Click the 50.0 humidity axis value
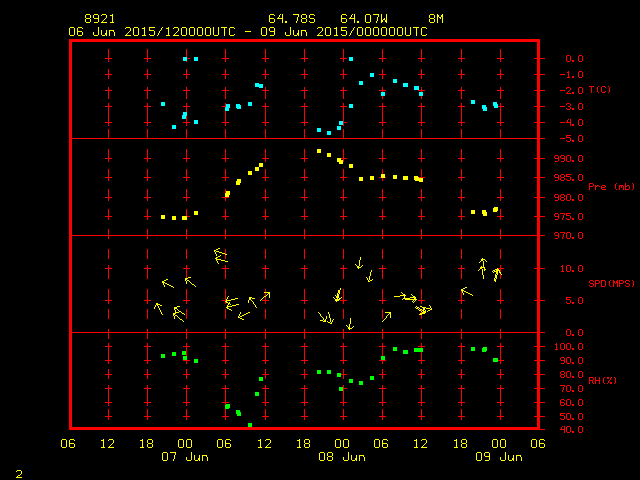Screen dimensions: 640x480 point(571,417)
